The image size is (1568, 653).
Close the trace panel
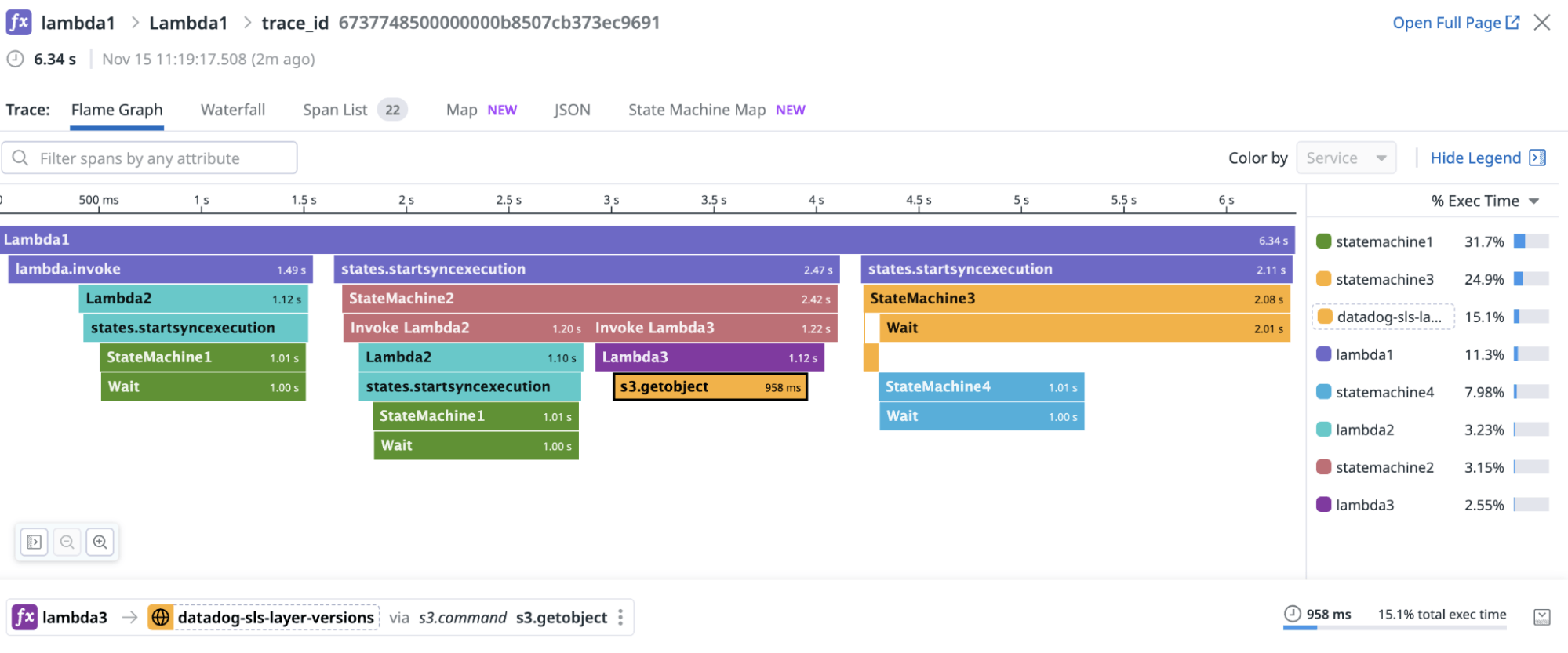coord(1542,23)
